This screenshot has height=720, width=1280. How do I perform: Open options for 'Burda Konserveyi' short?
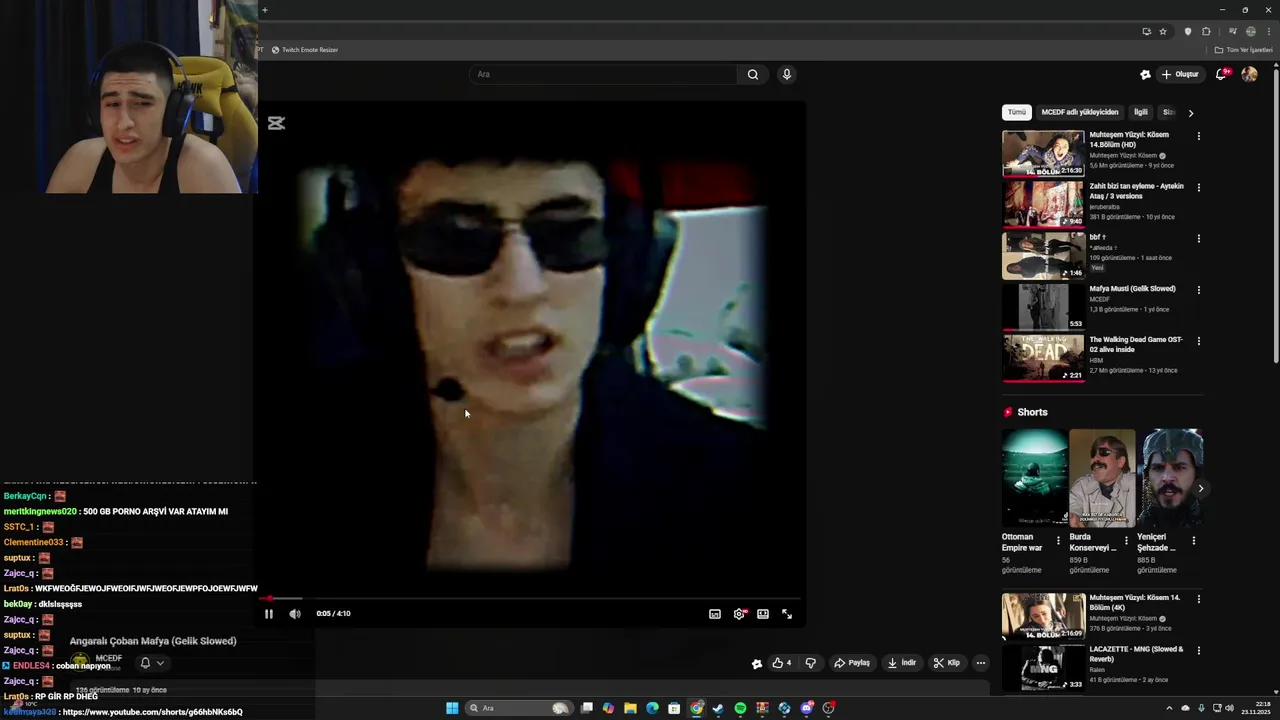pyautogui.click(x=1126, y=541)
